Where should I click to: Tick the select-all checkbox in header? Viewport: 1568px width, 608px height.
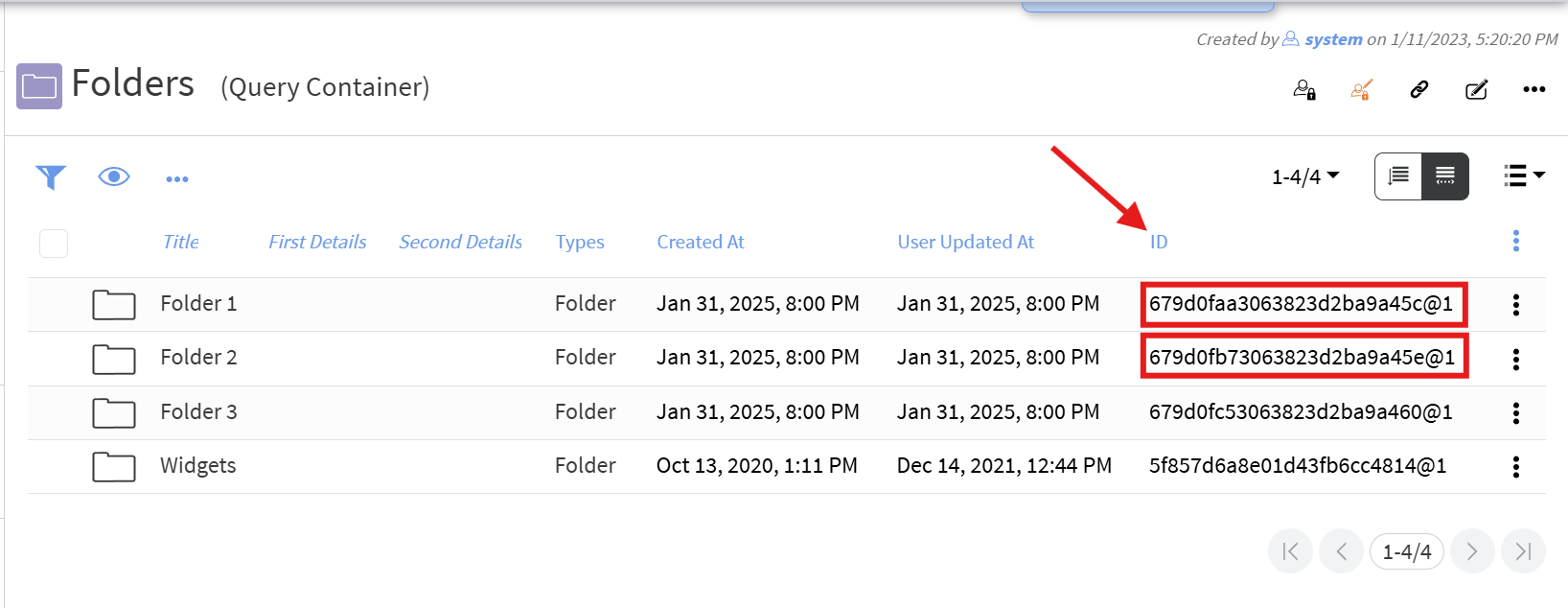point(54,244)
